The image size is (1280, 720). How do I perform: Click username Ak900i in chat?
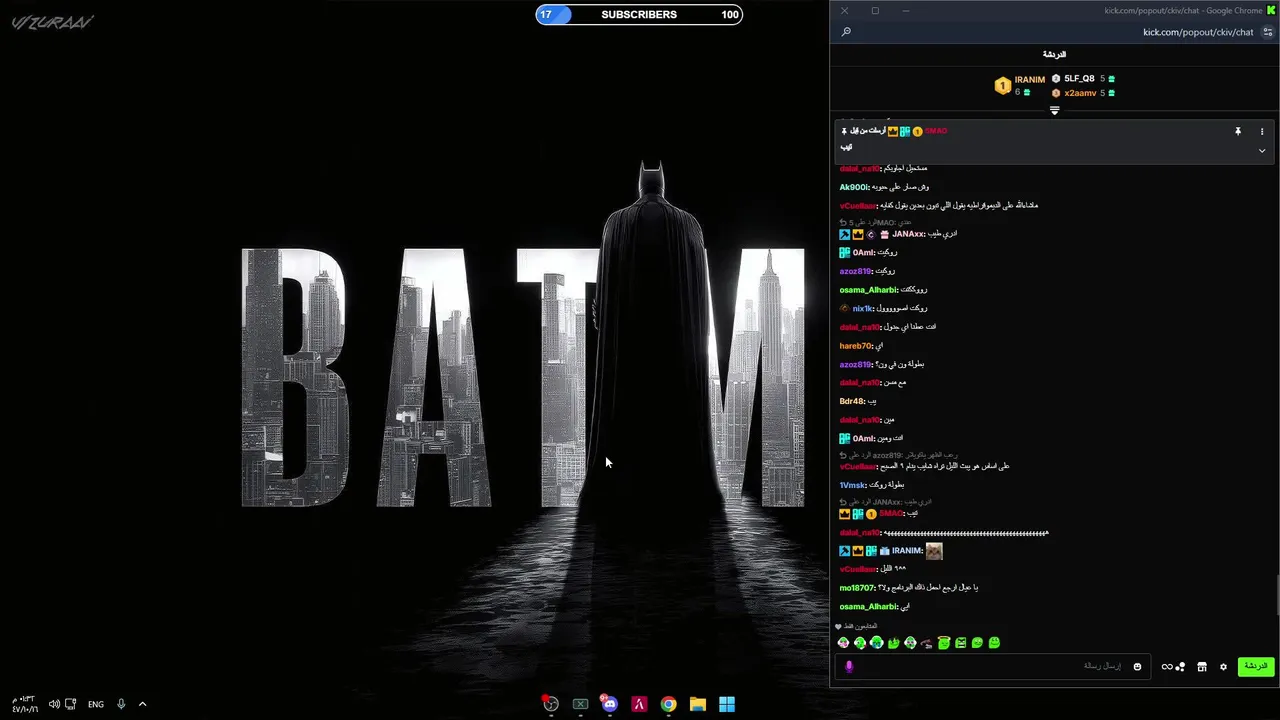point(854,187)
